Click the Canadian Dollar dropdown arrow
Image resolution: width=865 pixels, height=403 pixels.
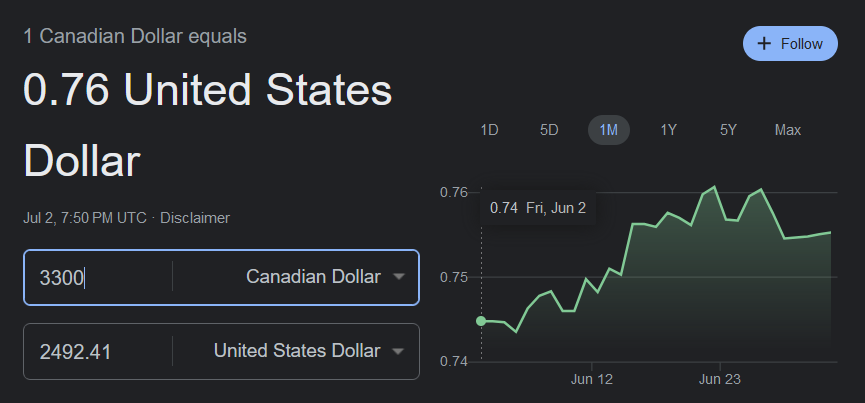(399, 277)
